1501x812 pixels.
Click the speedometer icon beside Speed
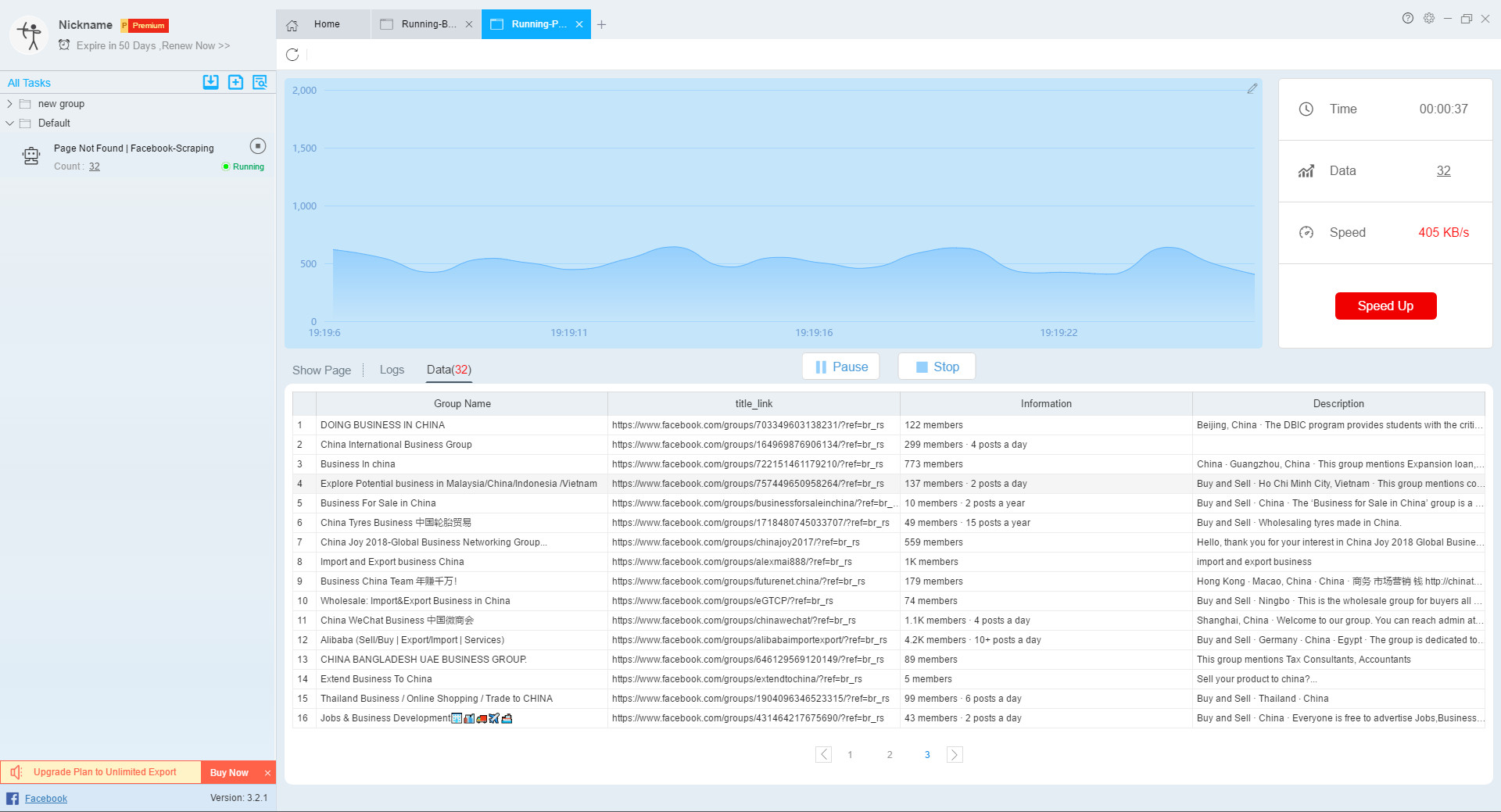pos(1306,232)
